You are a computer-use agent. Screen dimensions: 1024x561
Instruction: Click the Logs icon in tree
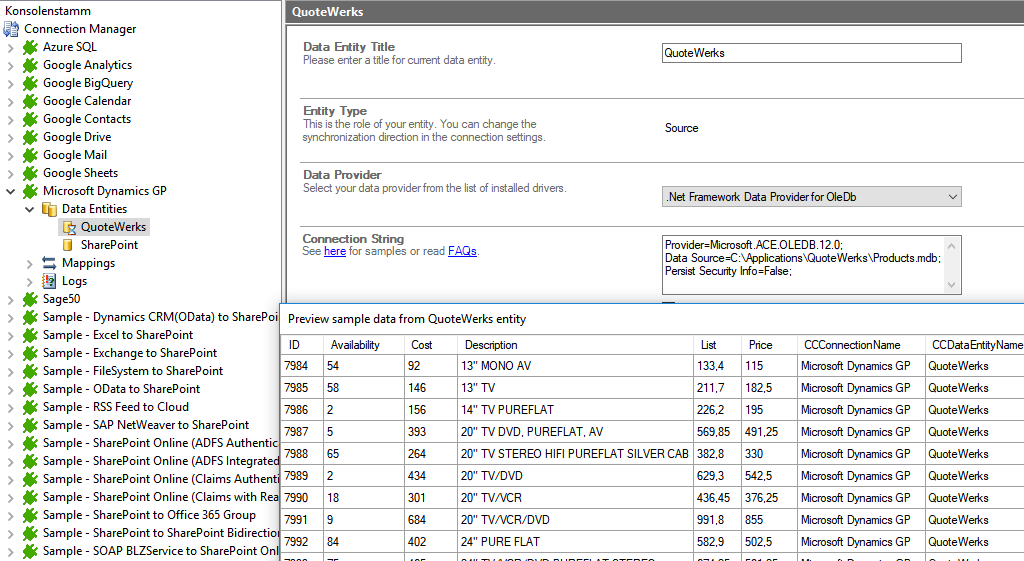pos(49,281)
